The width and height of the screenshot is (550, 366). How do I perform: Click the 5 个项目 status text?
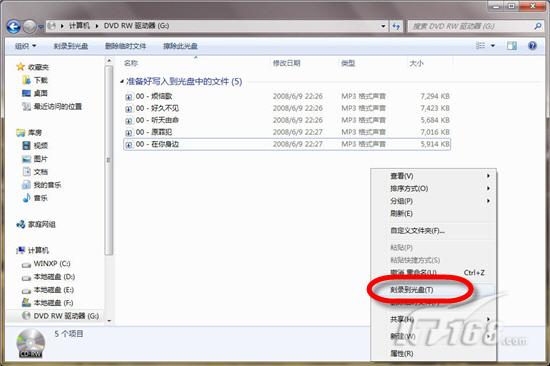coord(69,333)
